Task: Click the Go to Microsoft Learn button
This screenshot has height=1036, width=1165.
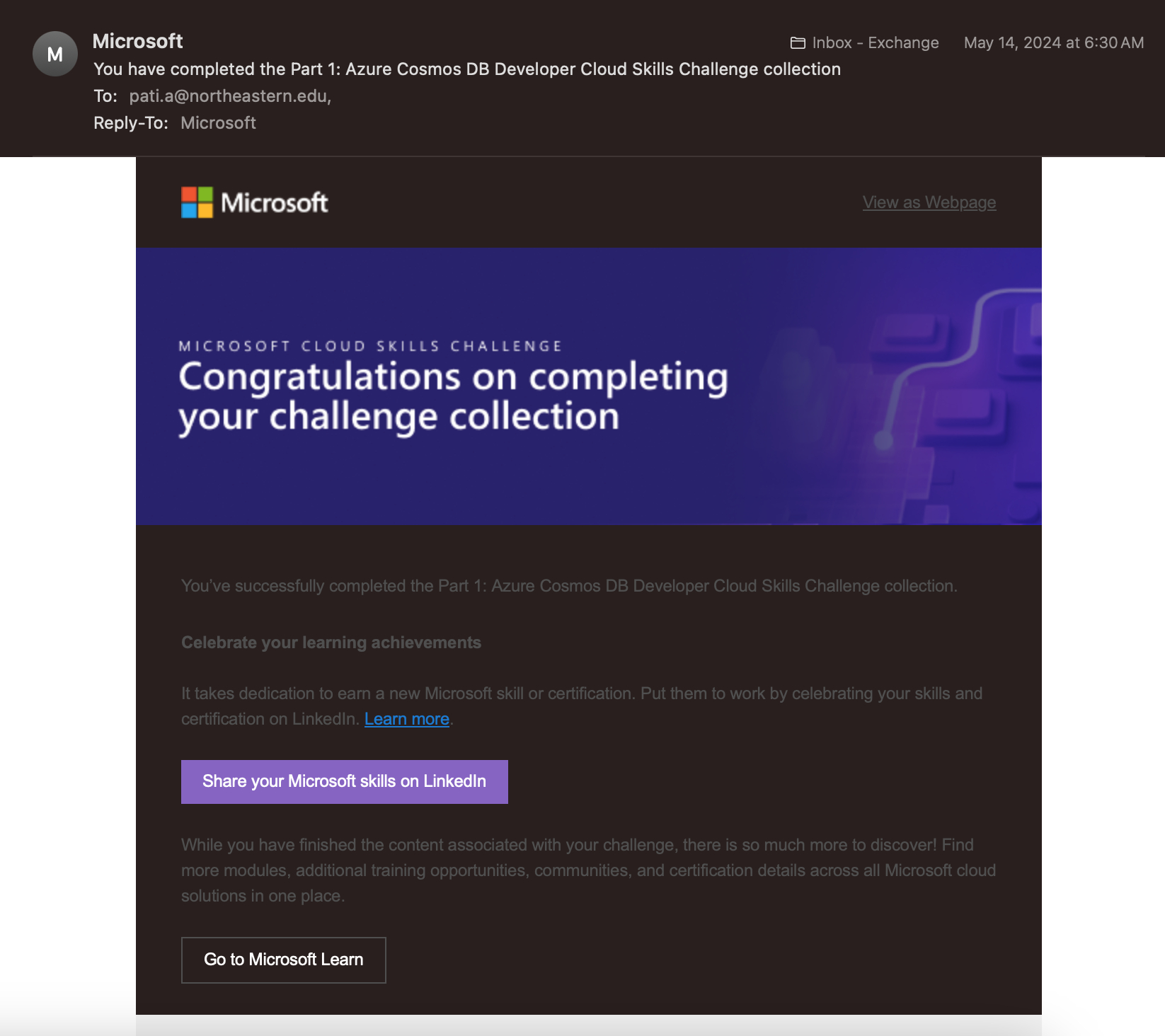Action: point(284,960)
